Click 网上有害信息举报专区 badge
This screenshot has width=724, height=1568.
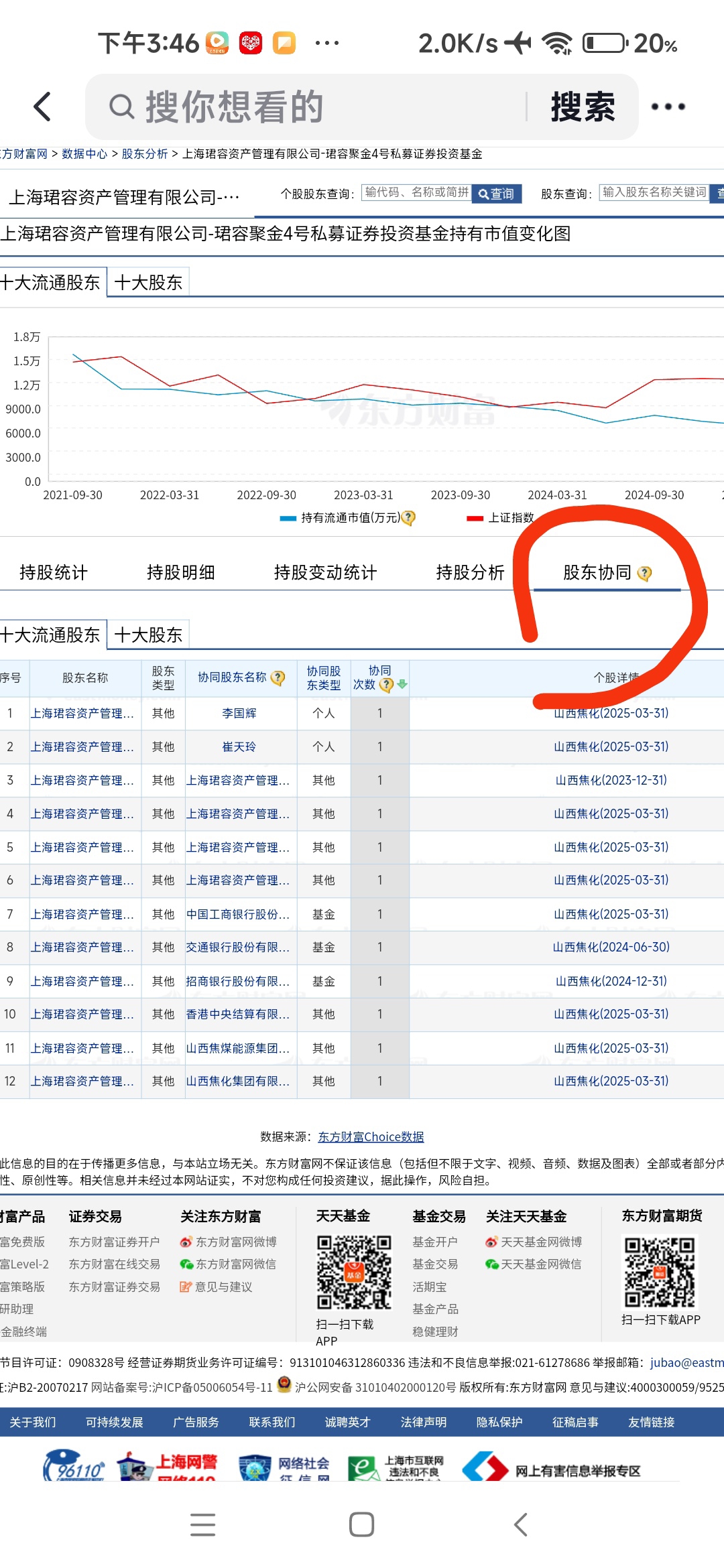coord(553,1466)
